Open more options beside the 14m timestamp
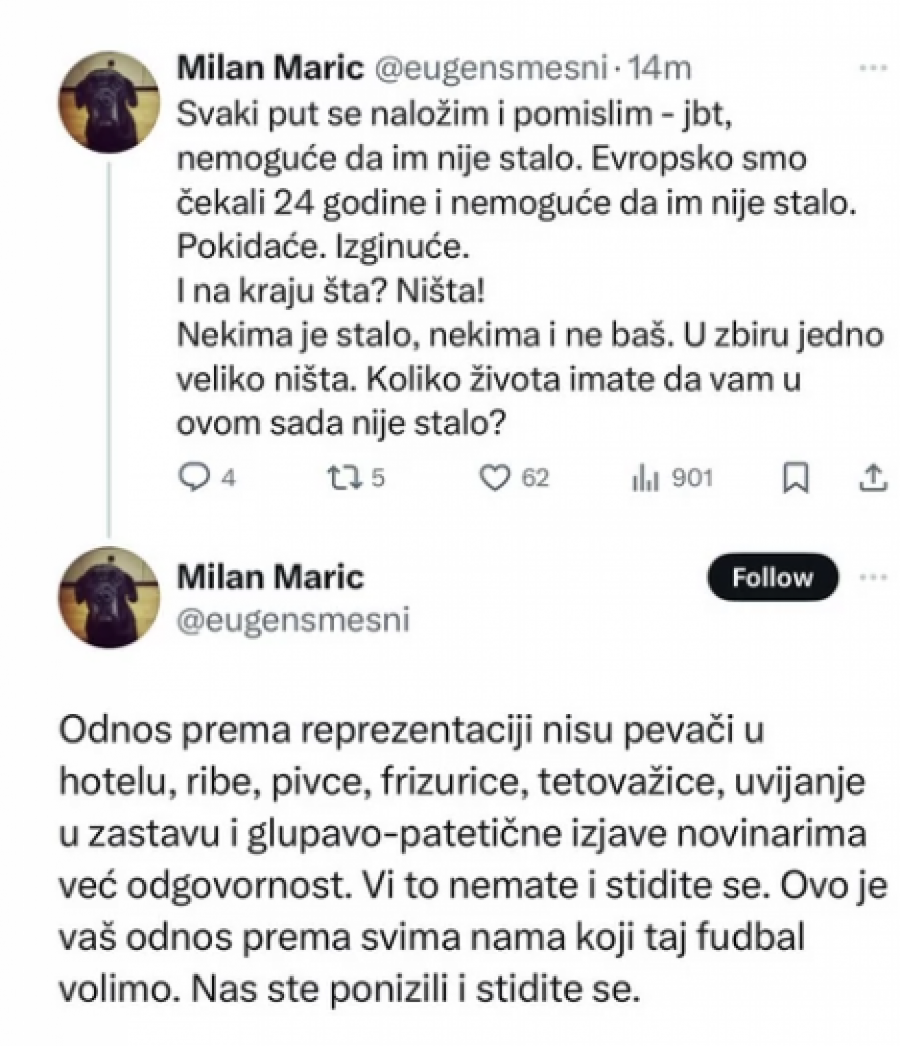 click(872, 70)
